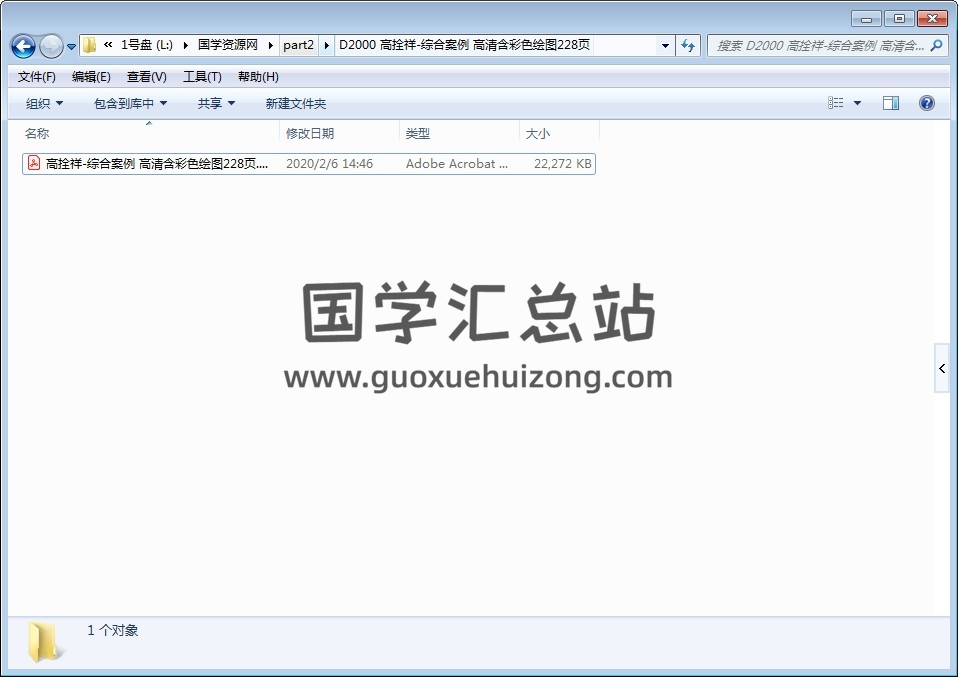This screenshot has height=677, width=958.
Task: Open the 包含到库中 dropdown
Action: [x=130, y=103]
